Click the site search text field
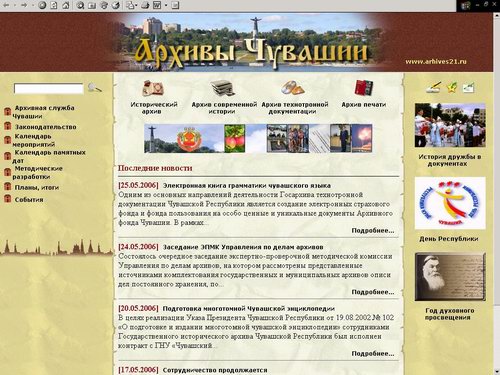Image resolution: width=500 pixels, height=375 pixels. coord(49,89)
